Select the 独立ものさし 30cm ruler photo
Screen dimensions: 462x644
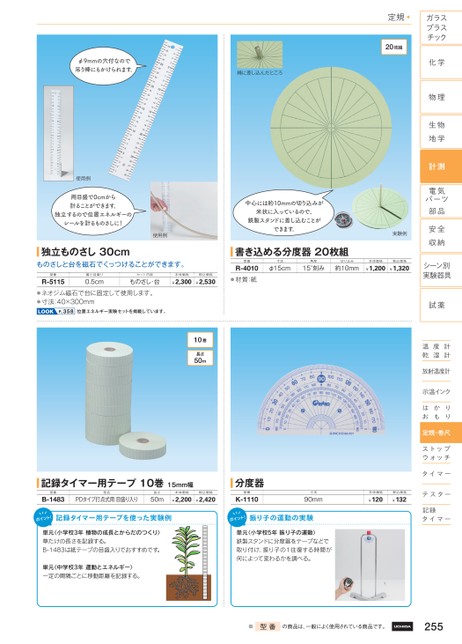pyautogui.click(x=127, y=137)
